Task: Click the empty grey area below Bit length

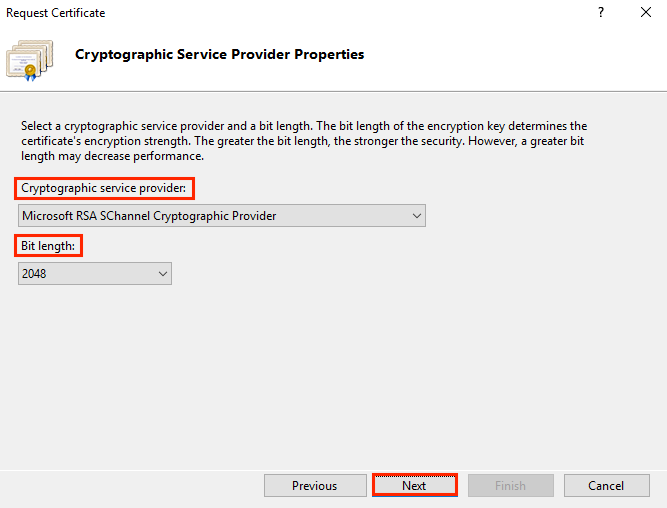Action: [330, 370]
